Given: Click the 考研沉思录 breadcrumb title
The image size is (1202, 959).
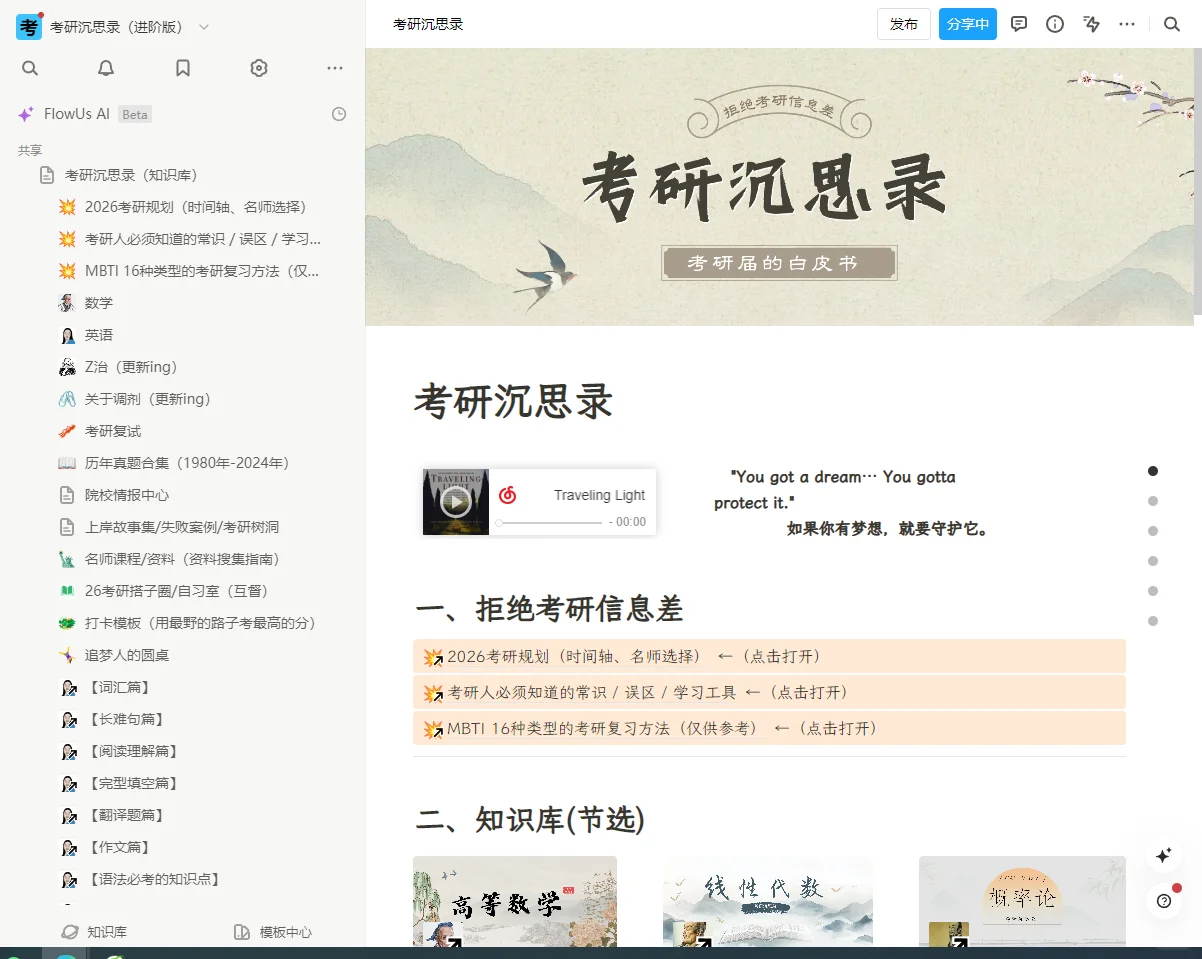Looking at the screenshot, I should [428, 24].
